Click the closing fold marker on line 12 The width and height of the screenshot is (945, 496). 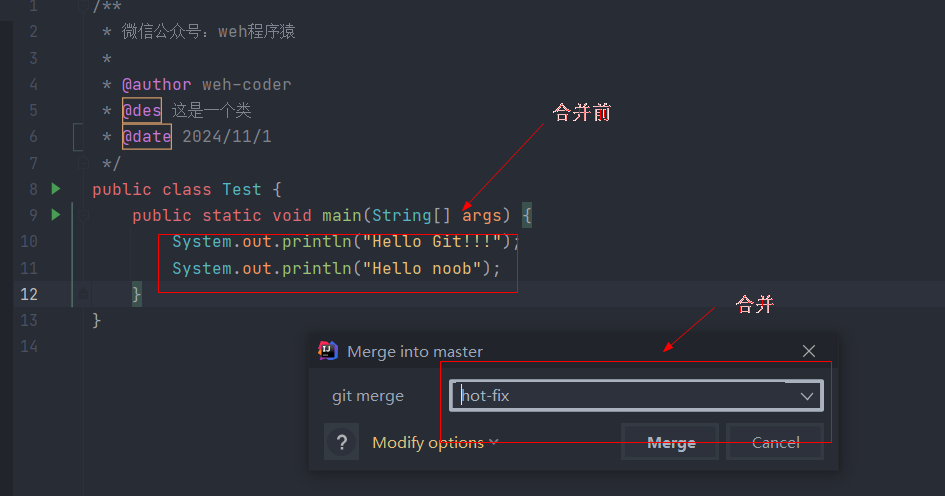83,294
